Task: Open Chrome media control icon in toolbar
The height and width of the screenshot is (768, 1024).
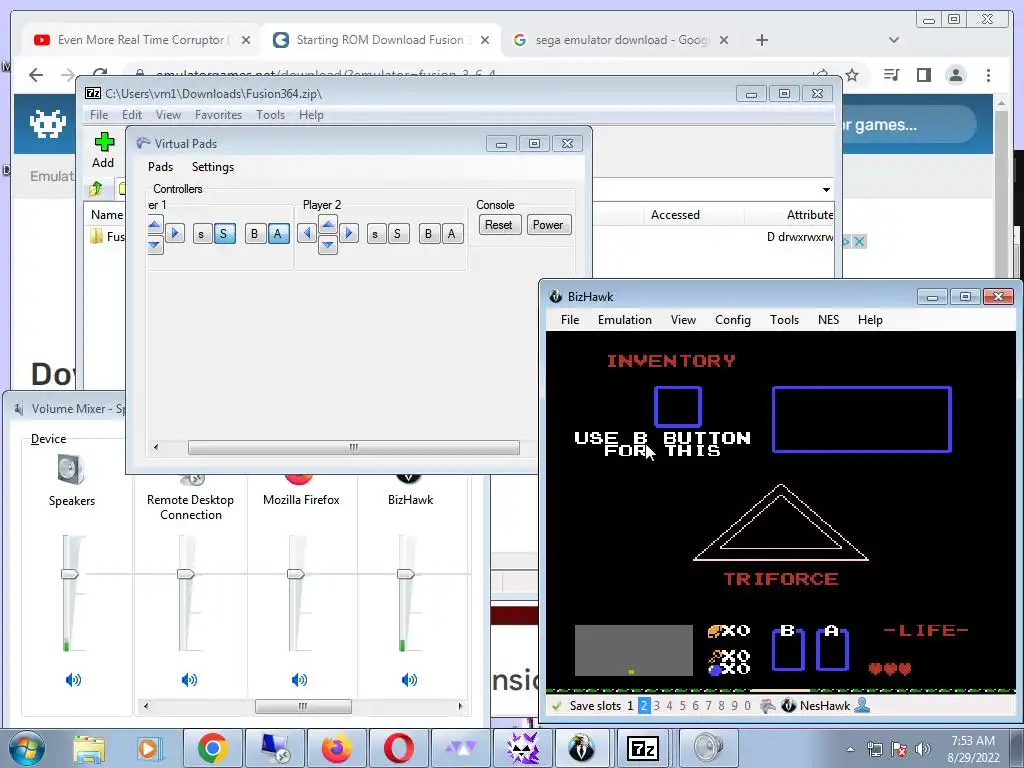Action: click(891, 75)
